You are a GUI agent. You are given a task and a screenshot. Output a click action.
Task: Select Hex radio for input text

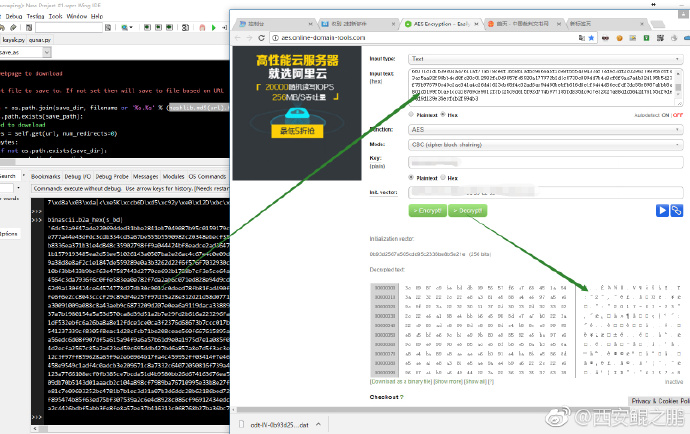coord(443,114)
